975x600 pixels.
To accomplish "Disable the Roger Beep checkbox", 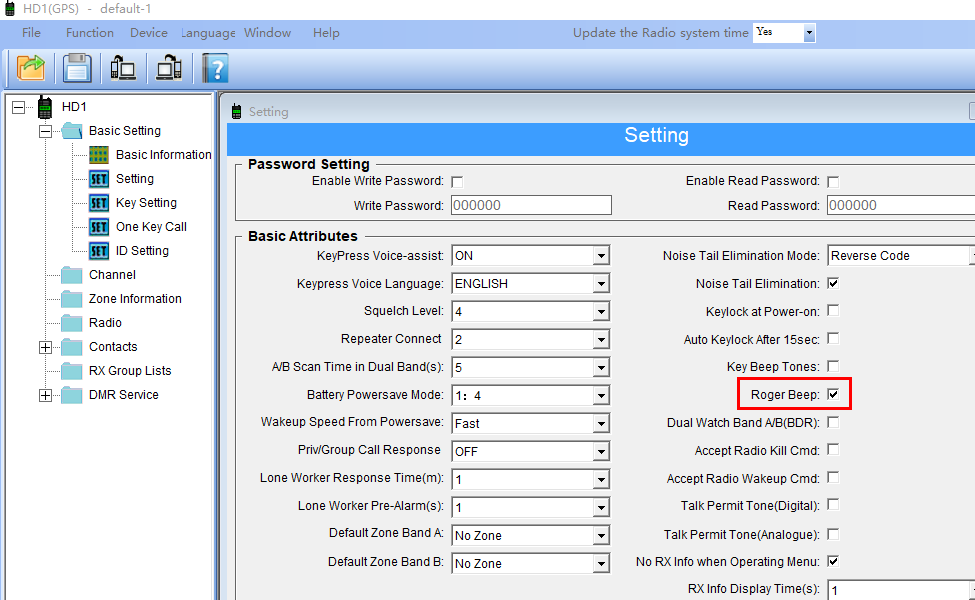I will coord(833,395).
